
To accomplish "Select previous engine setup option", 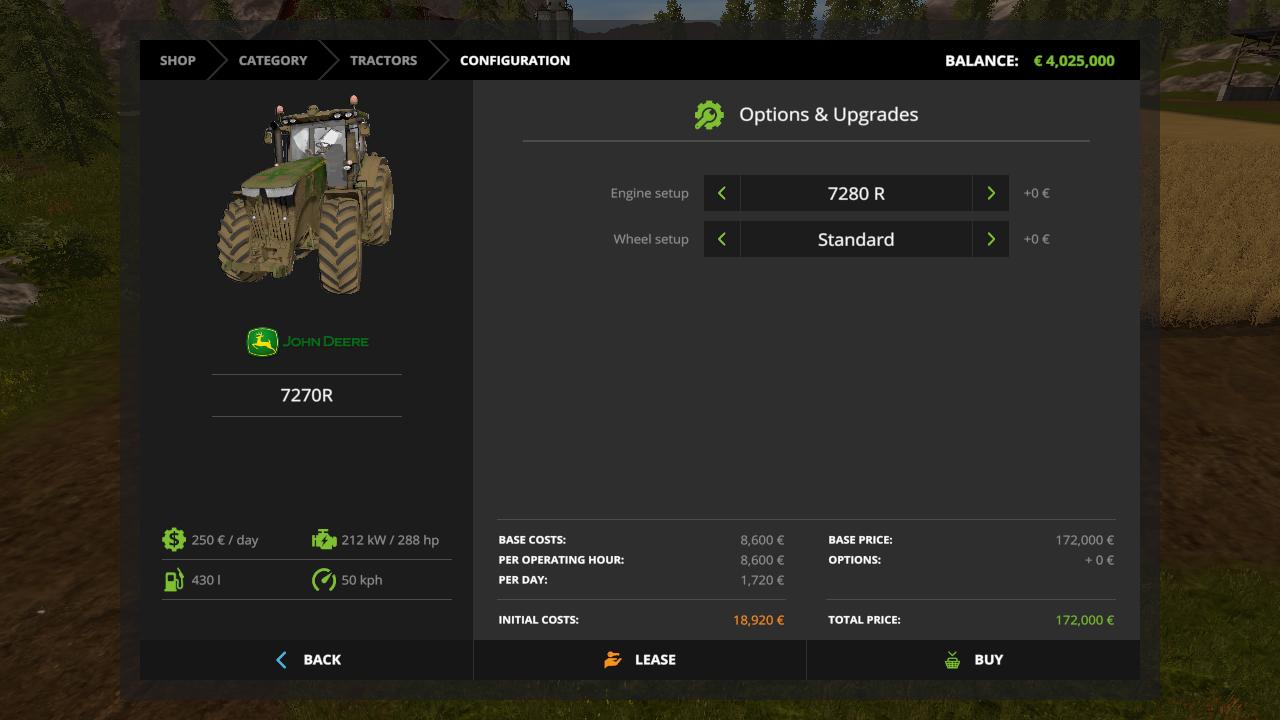I will pyautogui.click(x=722, y=193).
